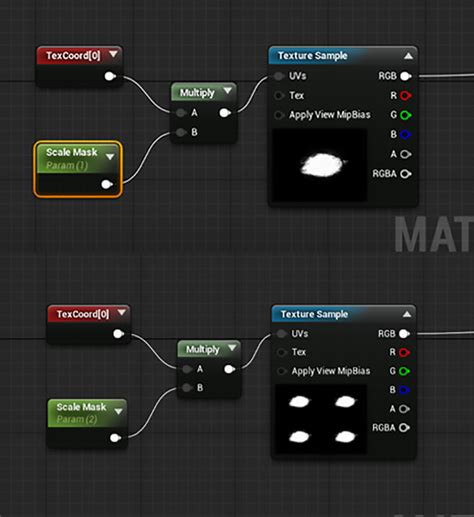Collapse the top Texture Sample node

pos(408,56)
